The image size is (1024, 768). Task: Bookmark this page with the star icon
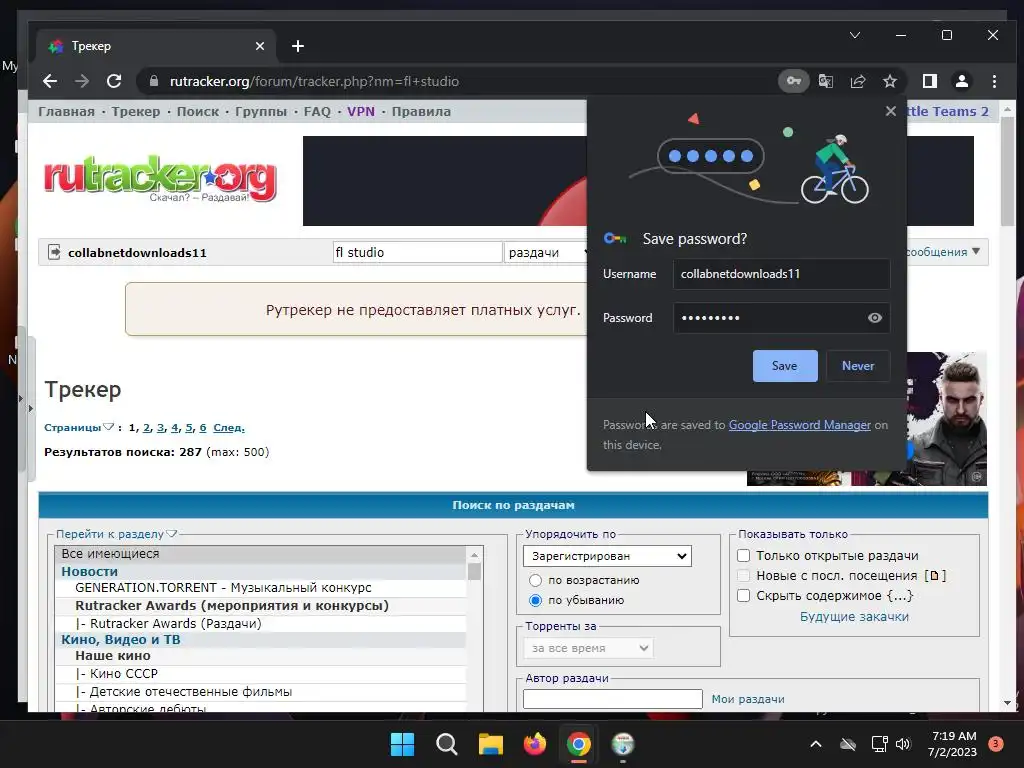click(889, 81)
